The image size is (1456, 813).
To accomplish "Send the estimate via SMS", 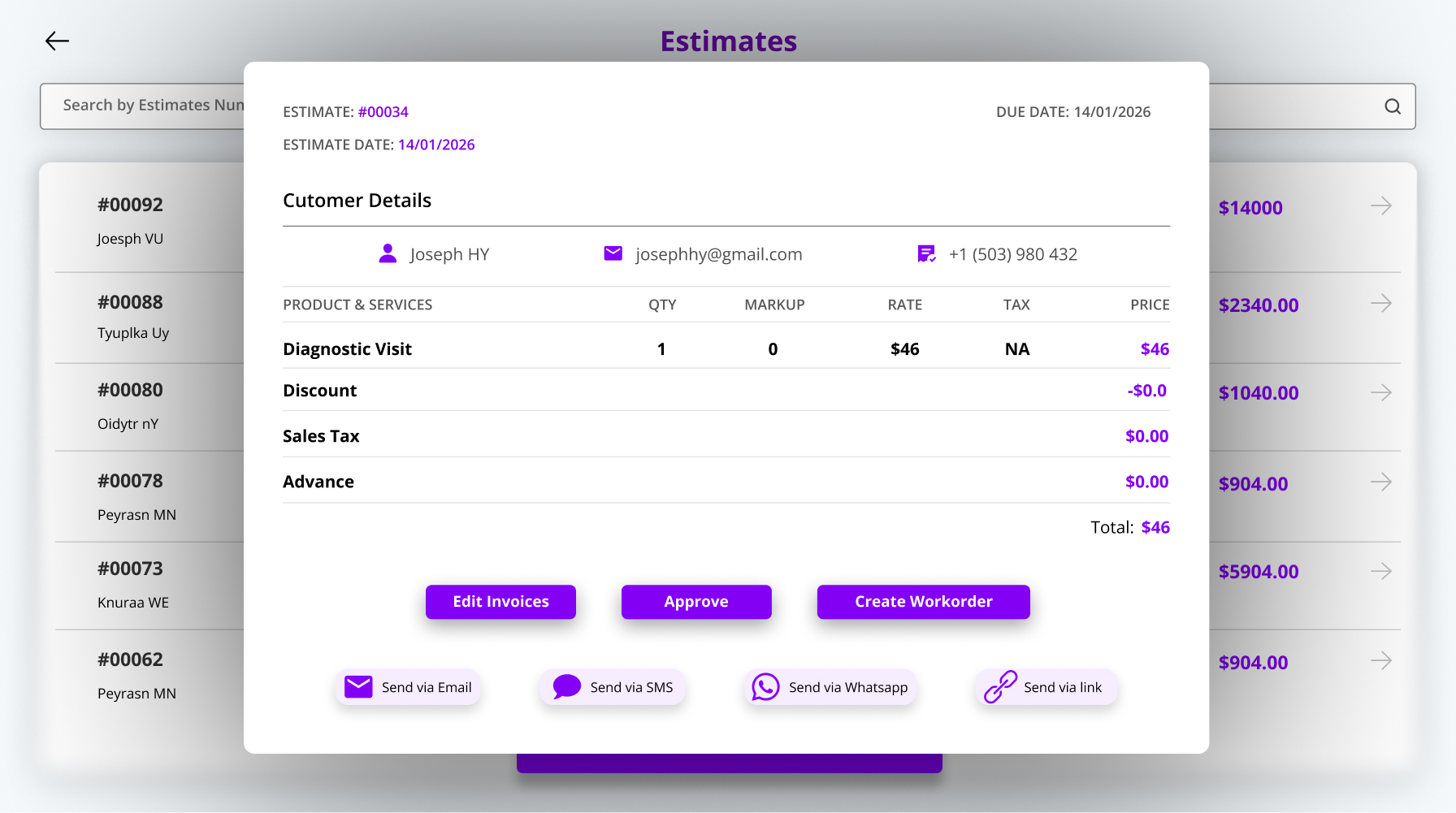I will coord(613,687).
